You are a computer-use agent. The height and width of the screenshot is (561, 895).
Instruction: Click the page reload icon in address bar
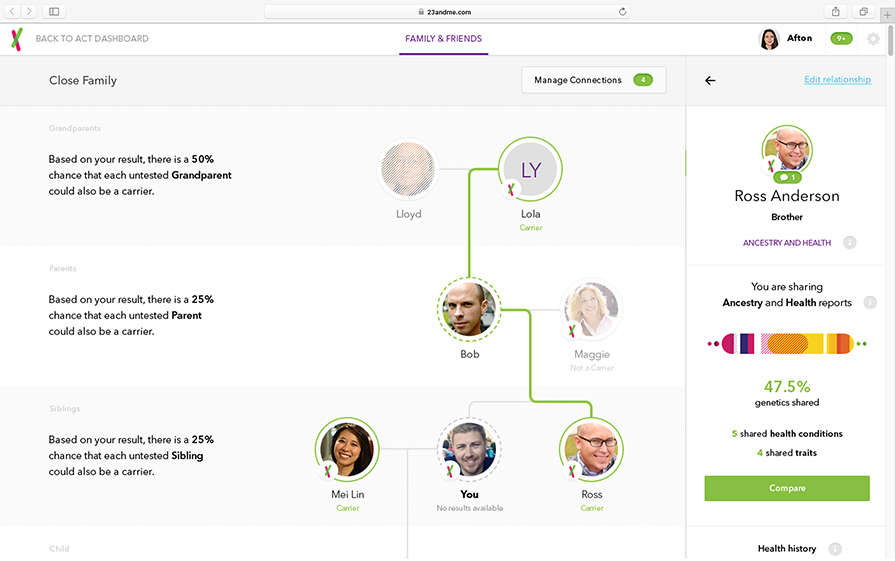pyautogui.click(x=622, y=11)
